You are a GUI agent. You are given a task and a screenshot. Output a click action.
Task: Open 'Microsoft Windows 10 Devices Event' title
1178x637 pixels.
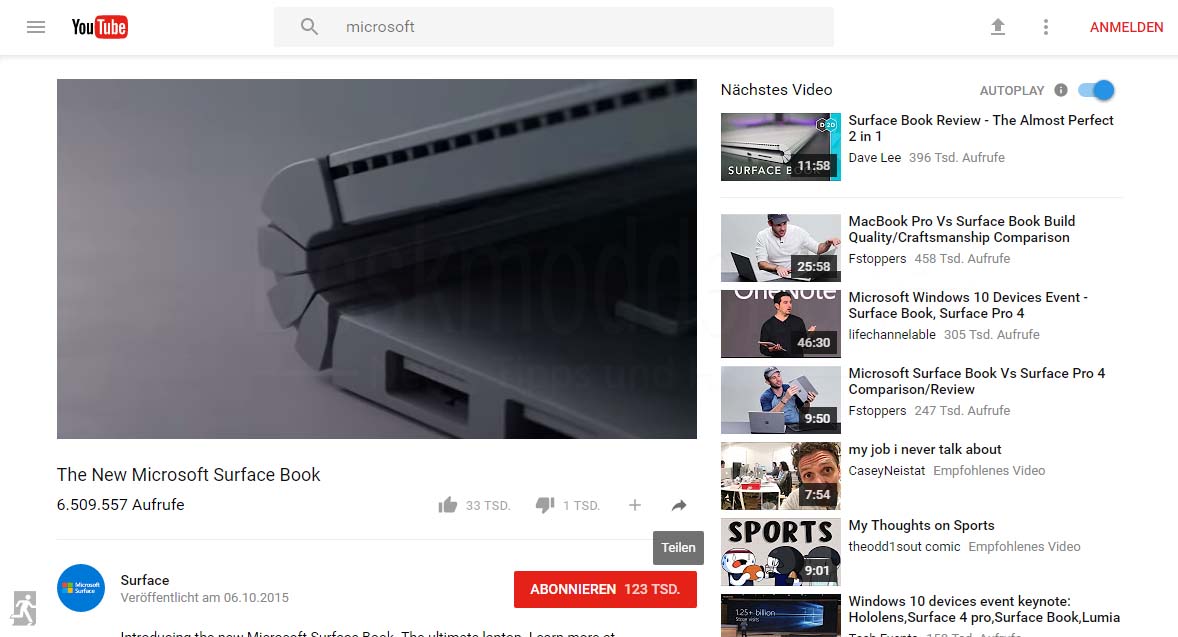[x=968, y=305]
